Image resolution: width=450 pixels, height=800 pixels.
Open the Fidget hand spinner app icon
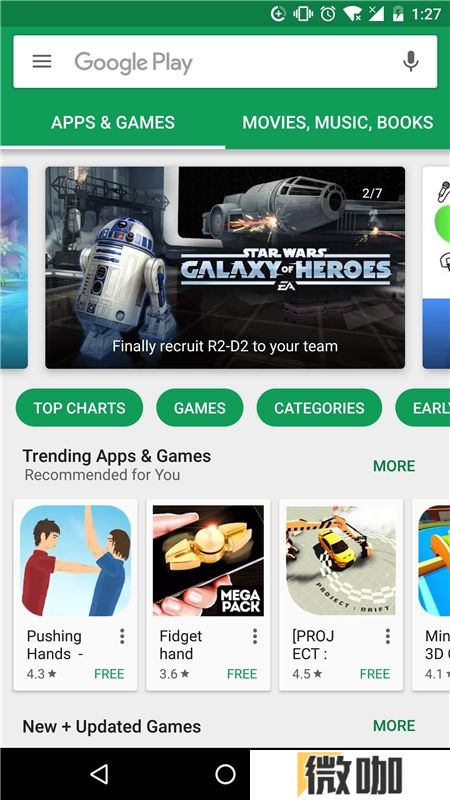pyautogui.click(x=208, y=561)
